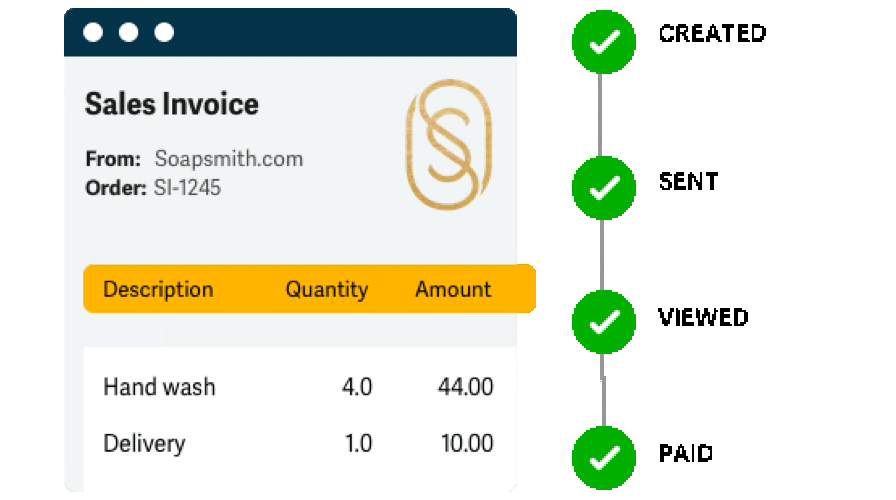Click the green SENT checkmark icon

tap(604, 187)
